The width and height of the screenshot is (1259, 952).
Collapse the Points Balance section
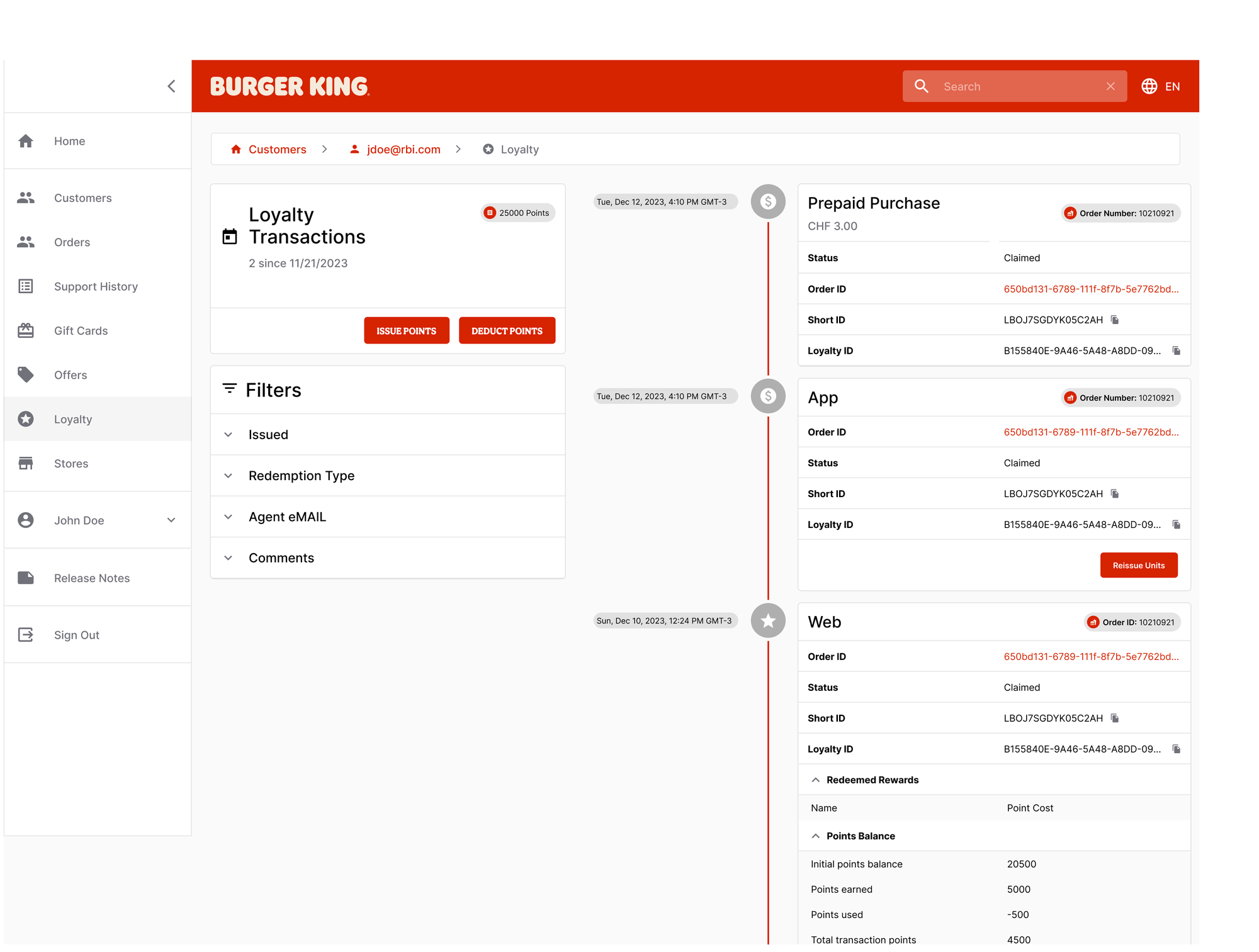coord(816,836)
